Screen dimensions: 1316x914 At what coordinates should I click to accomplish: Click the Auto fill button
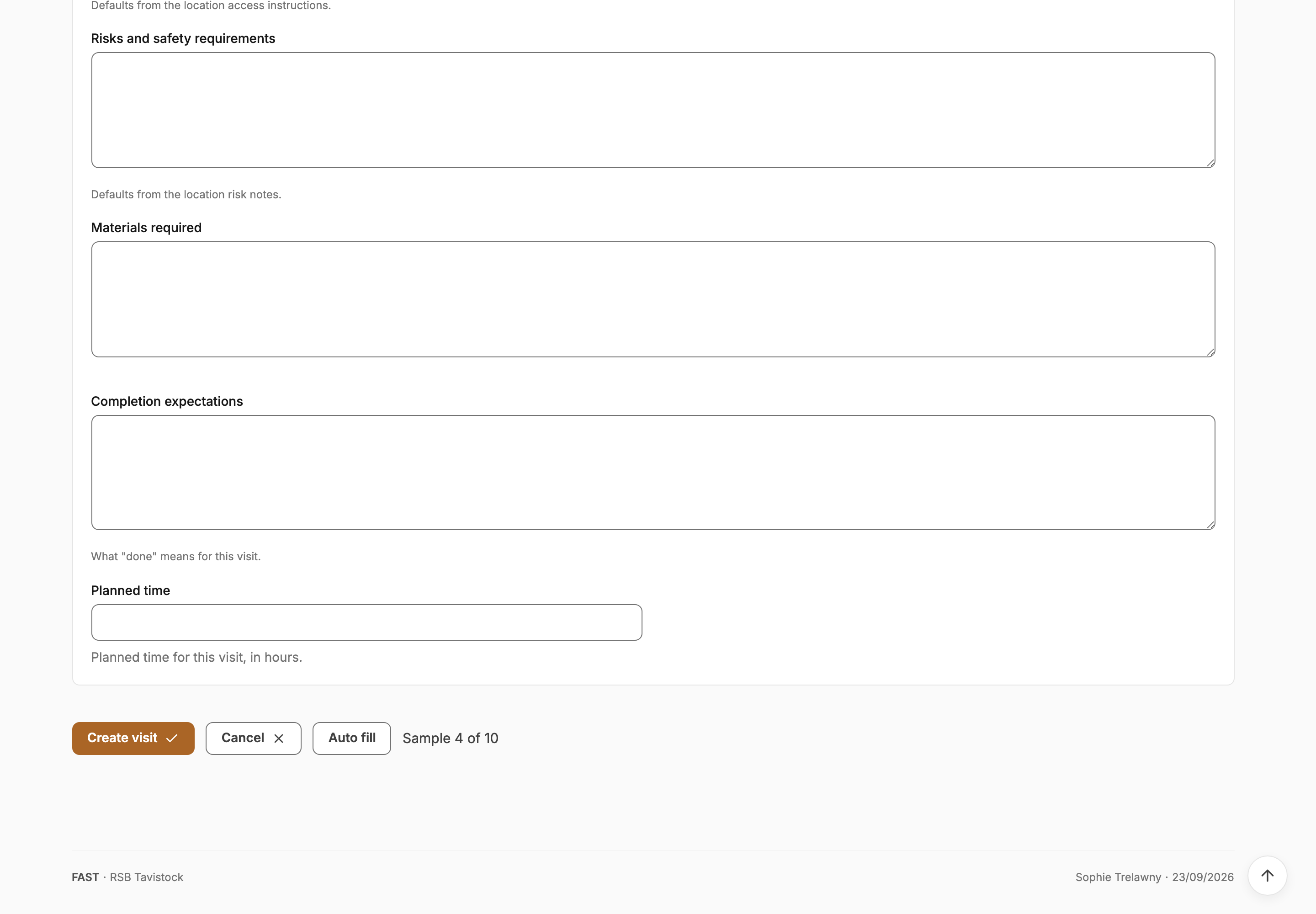pyautogui.click(x=352, y=738)
